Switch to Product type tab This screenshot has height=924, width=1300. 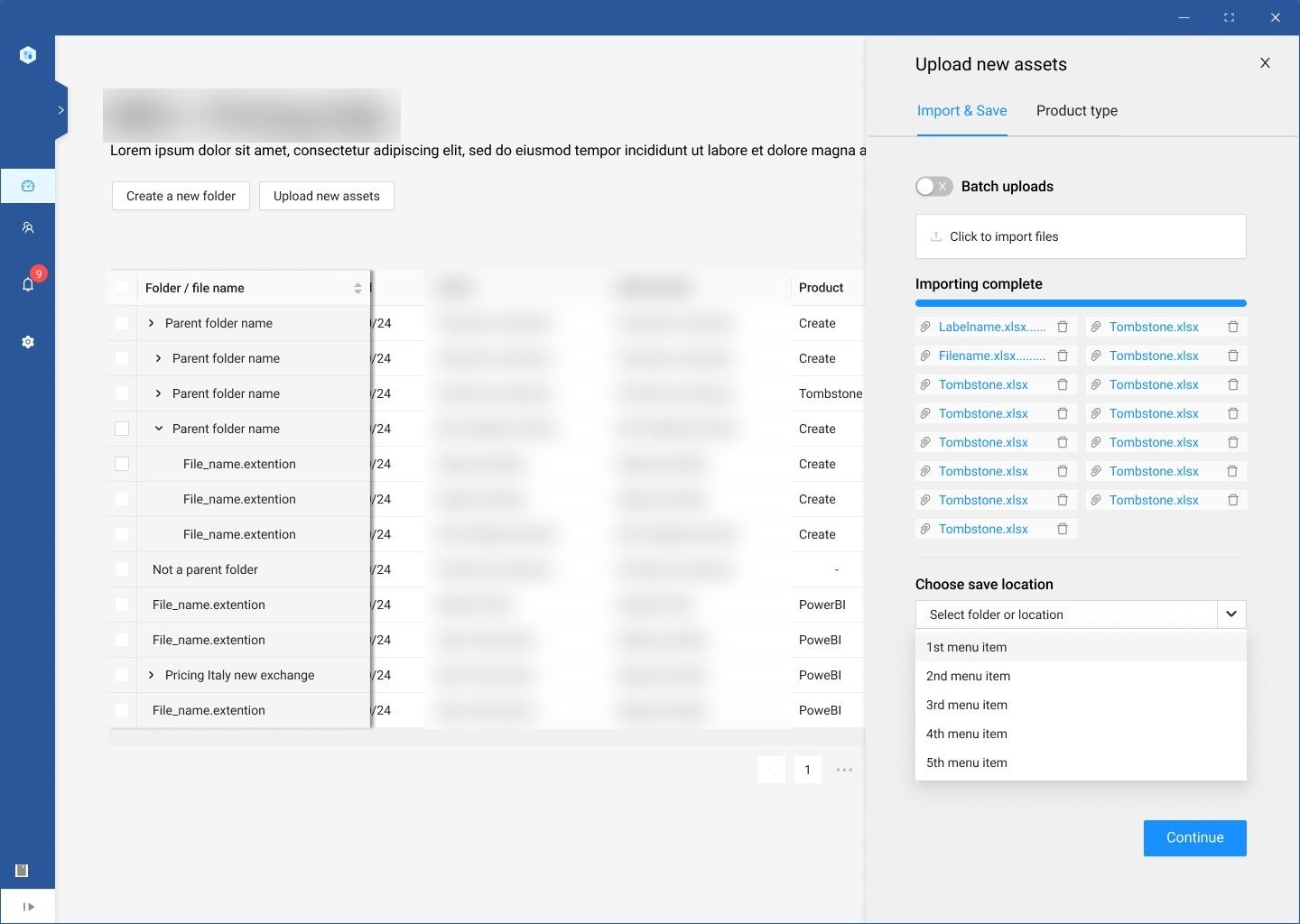click(x=1076, y=111)
